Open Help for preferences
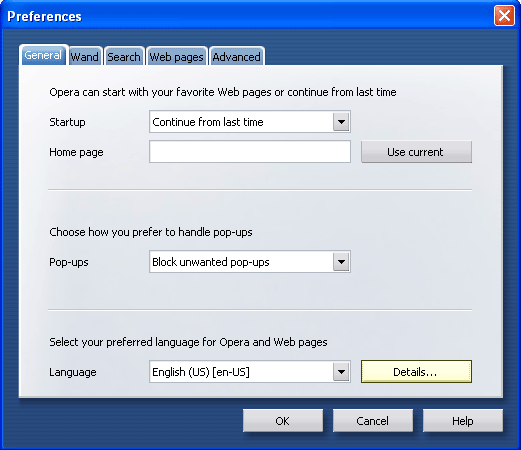This screenshot has height=450, width=521. point(463,421)
